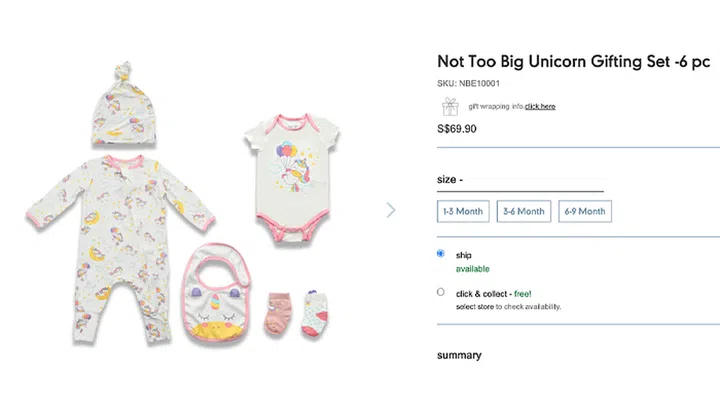
Task: Click the 'size -' label above the options
Action: pyautogui.click(x=450, y=180)
